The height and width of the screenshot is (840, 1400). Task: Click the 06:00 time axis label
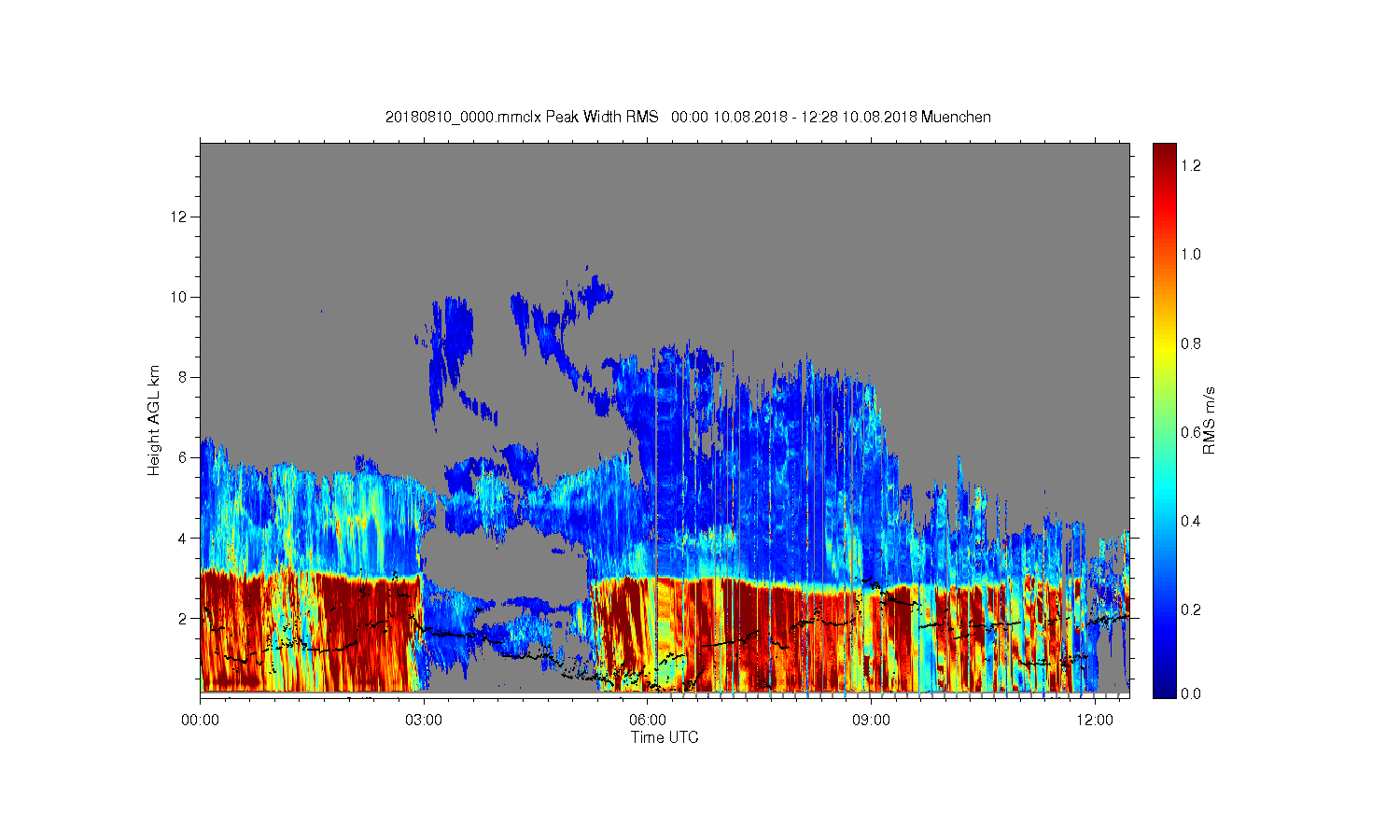point(648,721)
